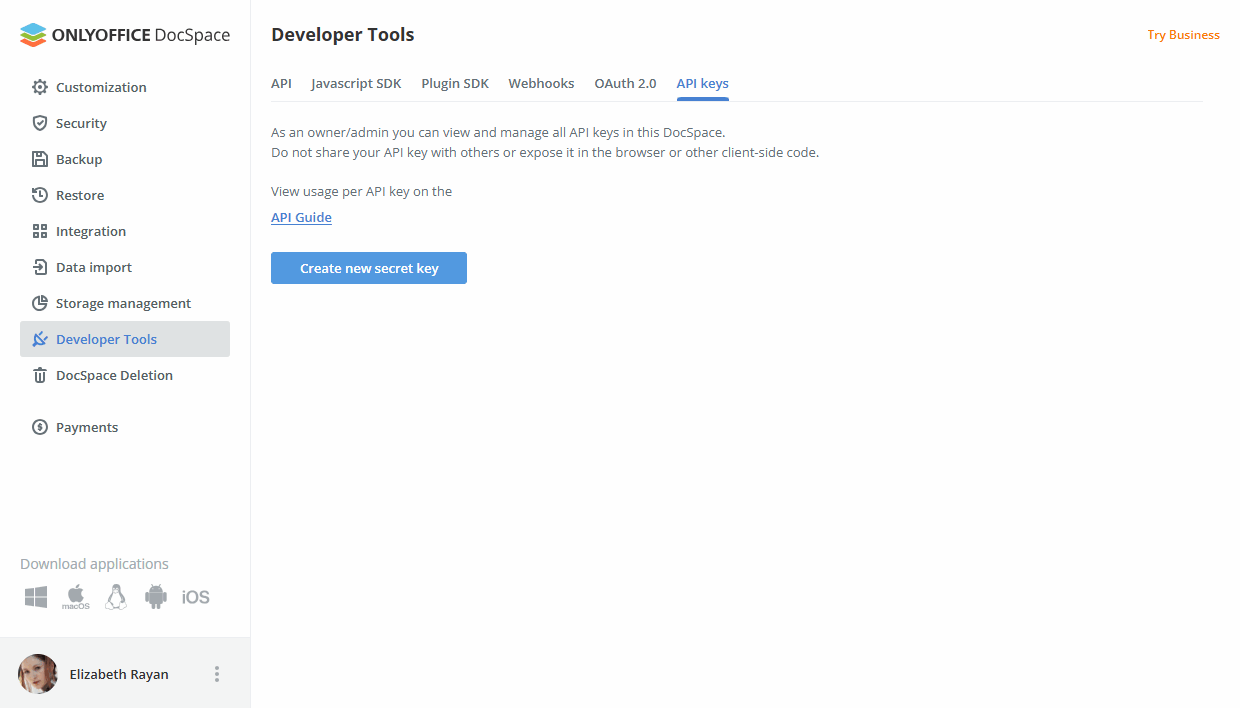Go to the Security settings
The image size is (1240, 708).
click(125, 123)
